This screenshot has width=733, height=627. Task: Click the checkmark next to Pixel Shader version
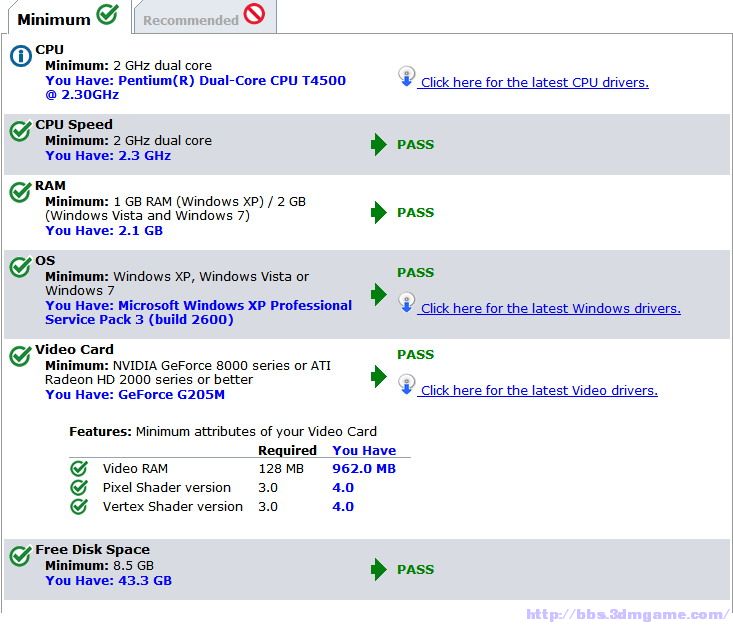click(79, 487)
